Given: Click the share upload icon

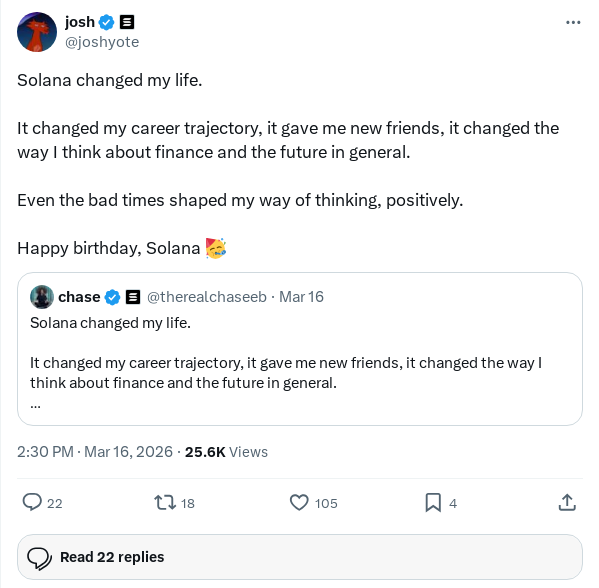Looking at the screenshot, I should click(567, 502).
